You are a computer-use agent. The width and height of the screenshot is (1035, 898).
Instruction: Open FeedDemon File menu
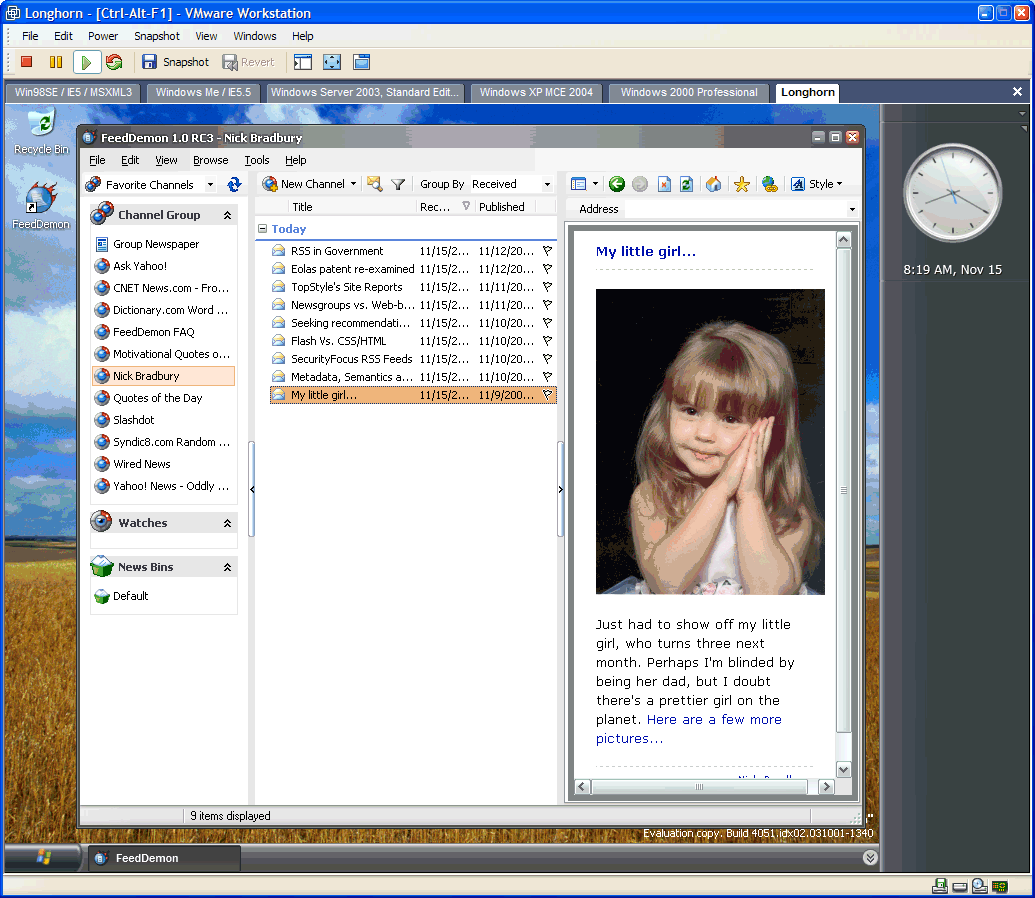coord(97,160)
